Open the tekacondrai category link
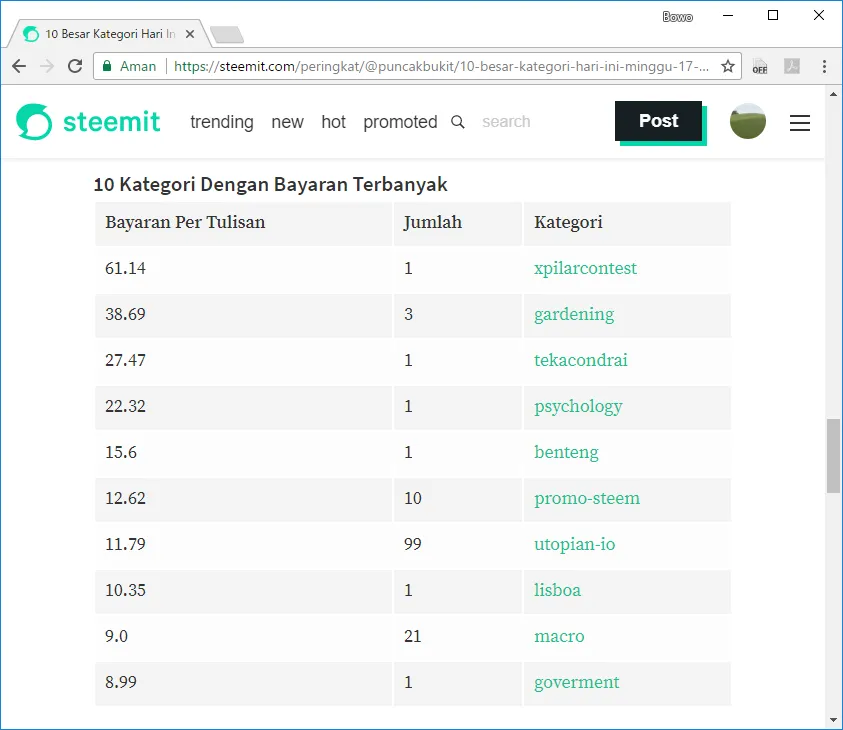The image size is (843, 730). (581, 360)
